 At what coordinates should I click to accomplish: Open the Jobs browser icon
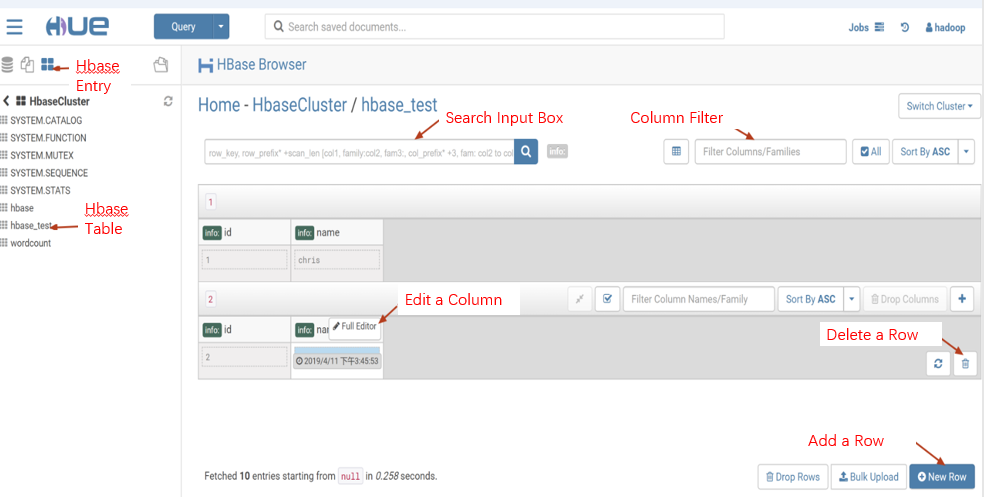click(879, 27)
